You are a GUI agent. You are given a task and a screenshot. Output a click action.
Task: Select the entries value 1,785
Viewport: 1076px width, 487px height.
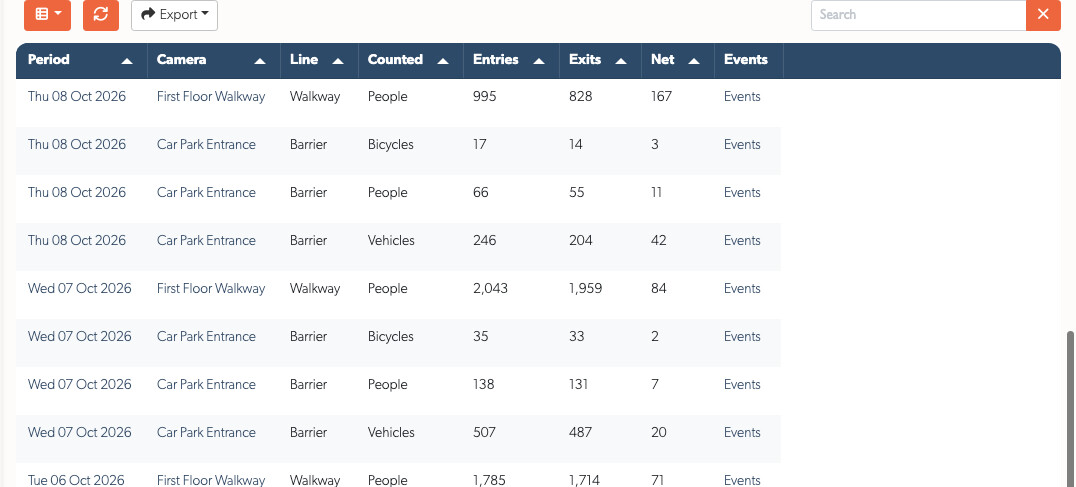[489, 480]
